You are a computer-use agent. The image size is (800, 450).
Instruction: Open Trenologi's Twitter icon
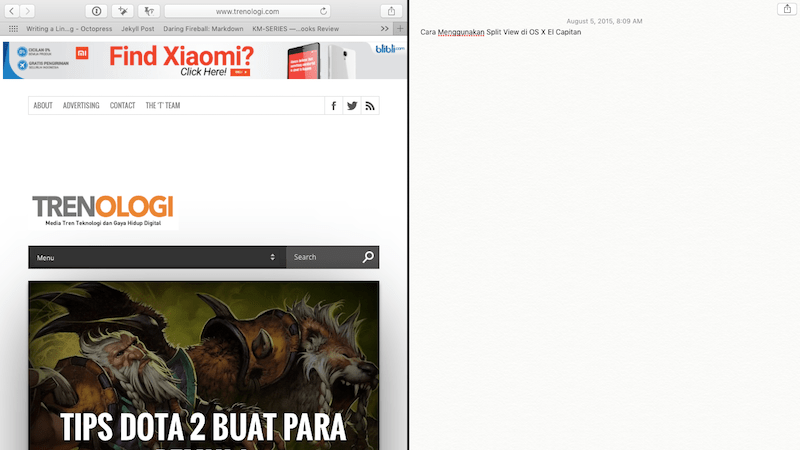[x=352, y=106]
